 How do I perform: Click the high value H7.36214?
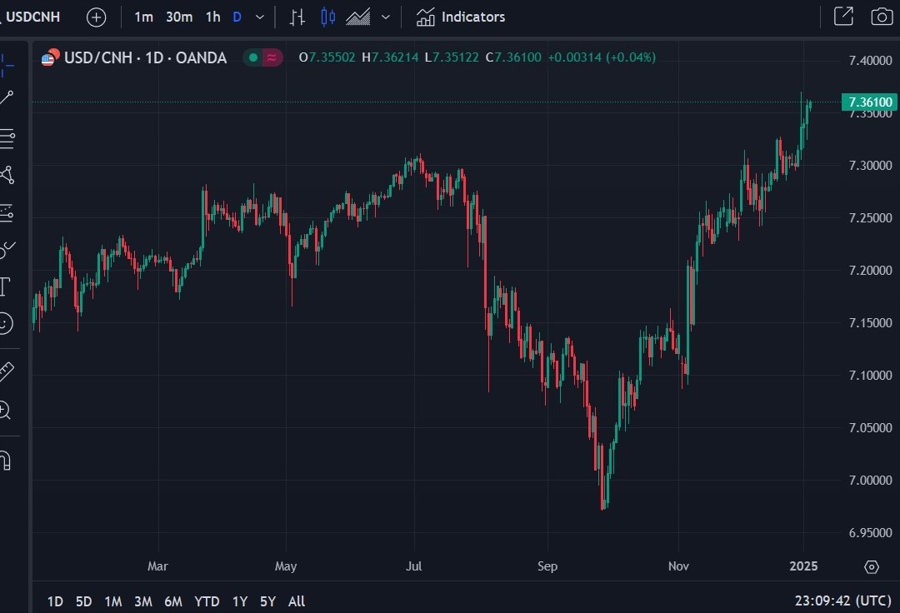pos(390,57)
